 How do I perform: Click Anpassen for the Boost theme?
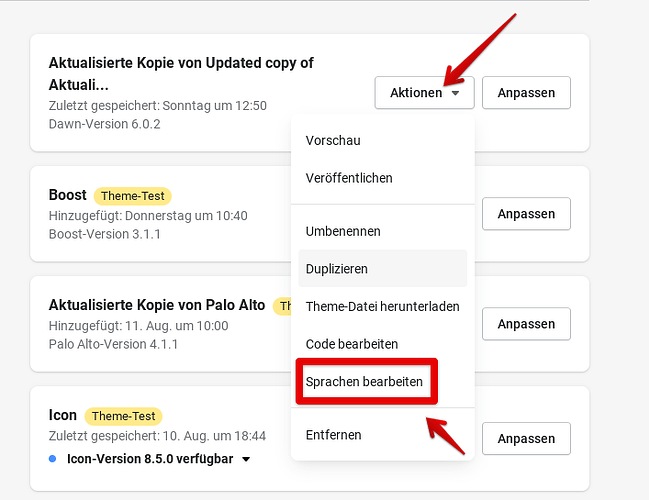526,214
